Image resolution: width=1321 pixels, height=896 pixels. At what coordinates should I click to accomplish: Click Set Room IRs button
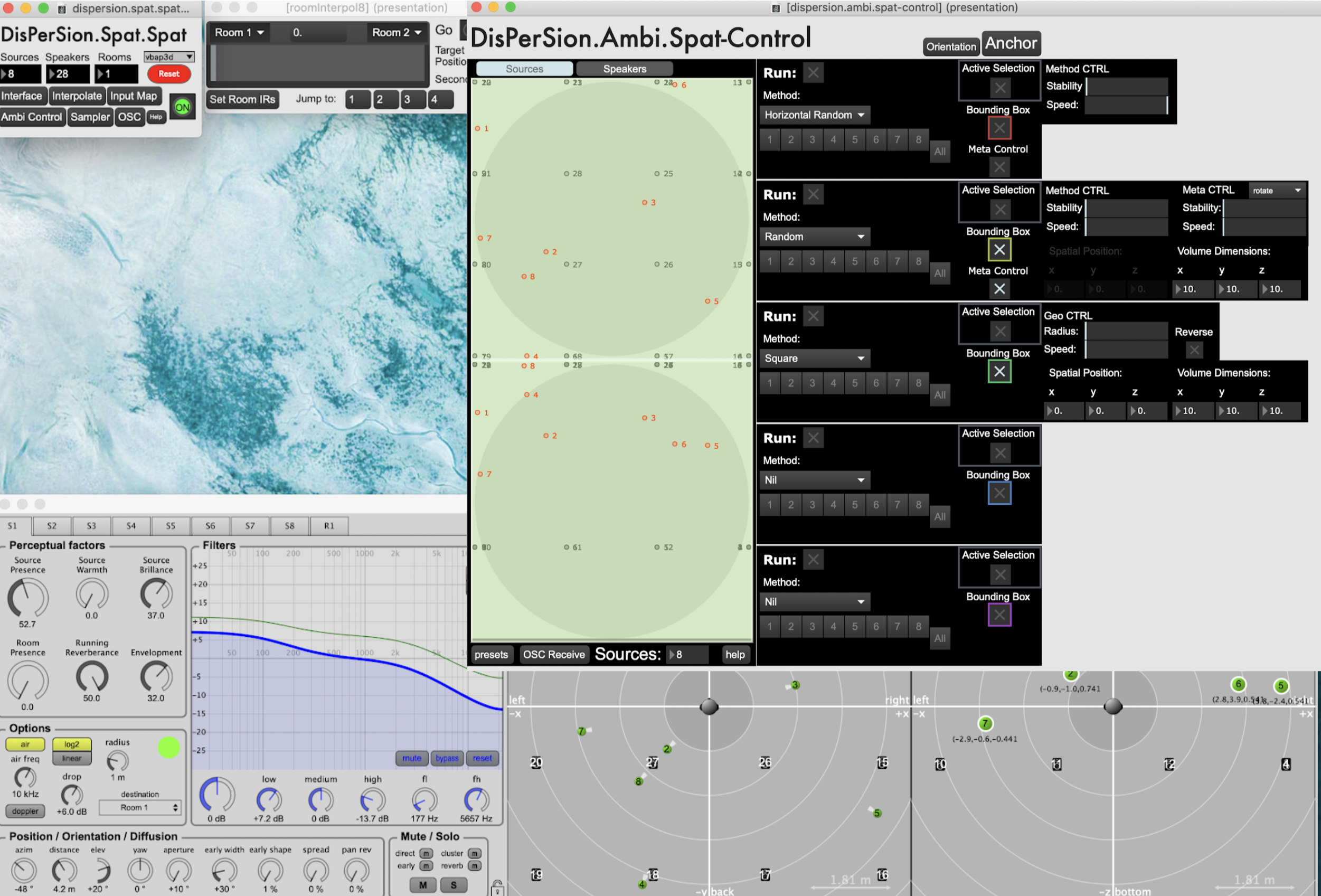click(x=243, y=99)
